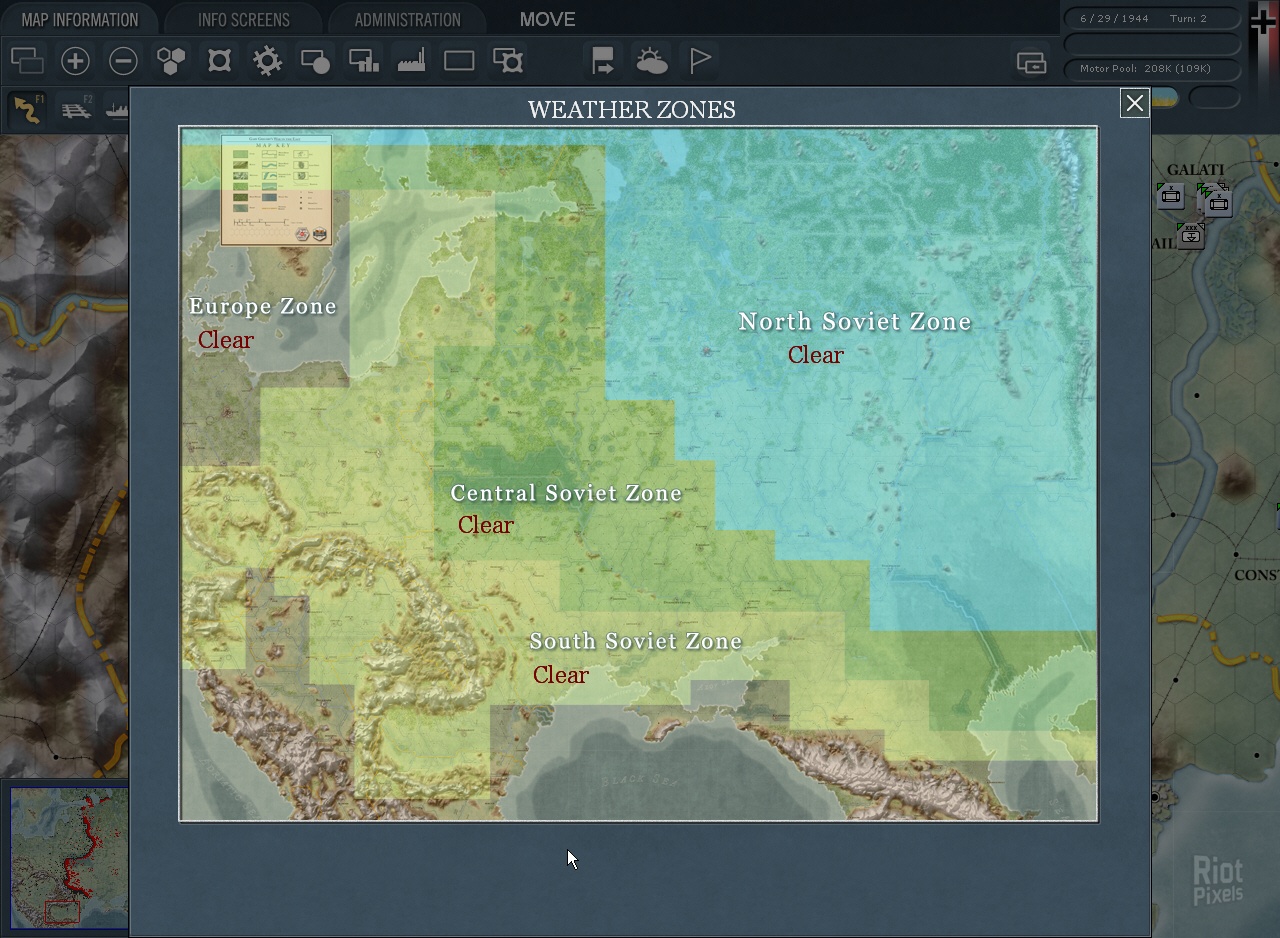The image size is (1280, 938).
Task: Click the zoom in plus icon
Action: (75, 61)
